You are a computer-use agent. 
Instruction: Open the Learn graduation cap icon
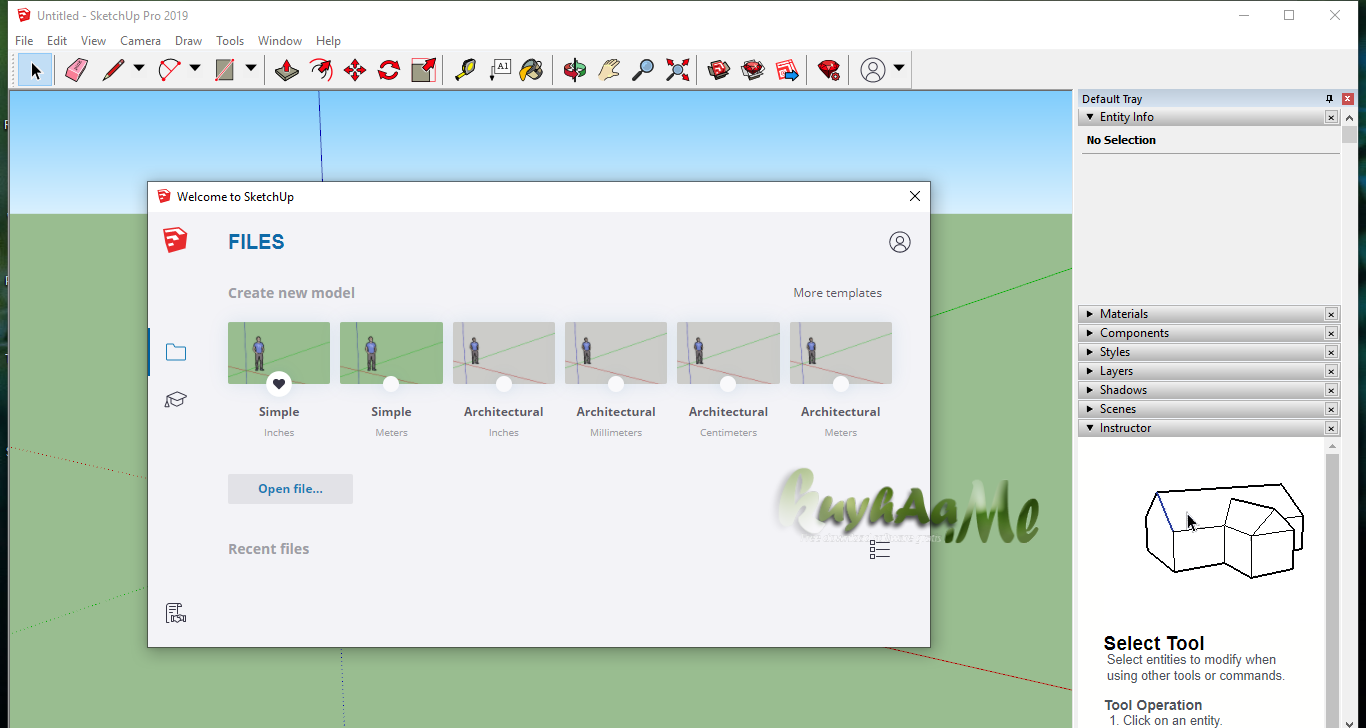tap(176, 400)
